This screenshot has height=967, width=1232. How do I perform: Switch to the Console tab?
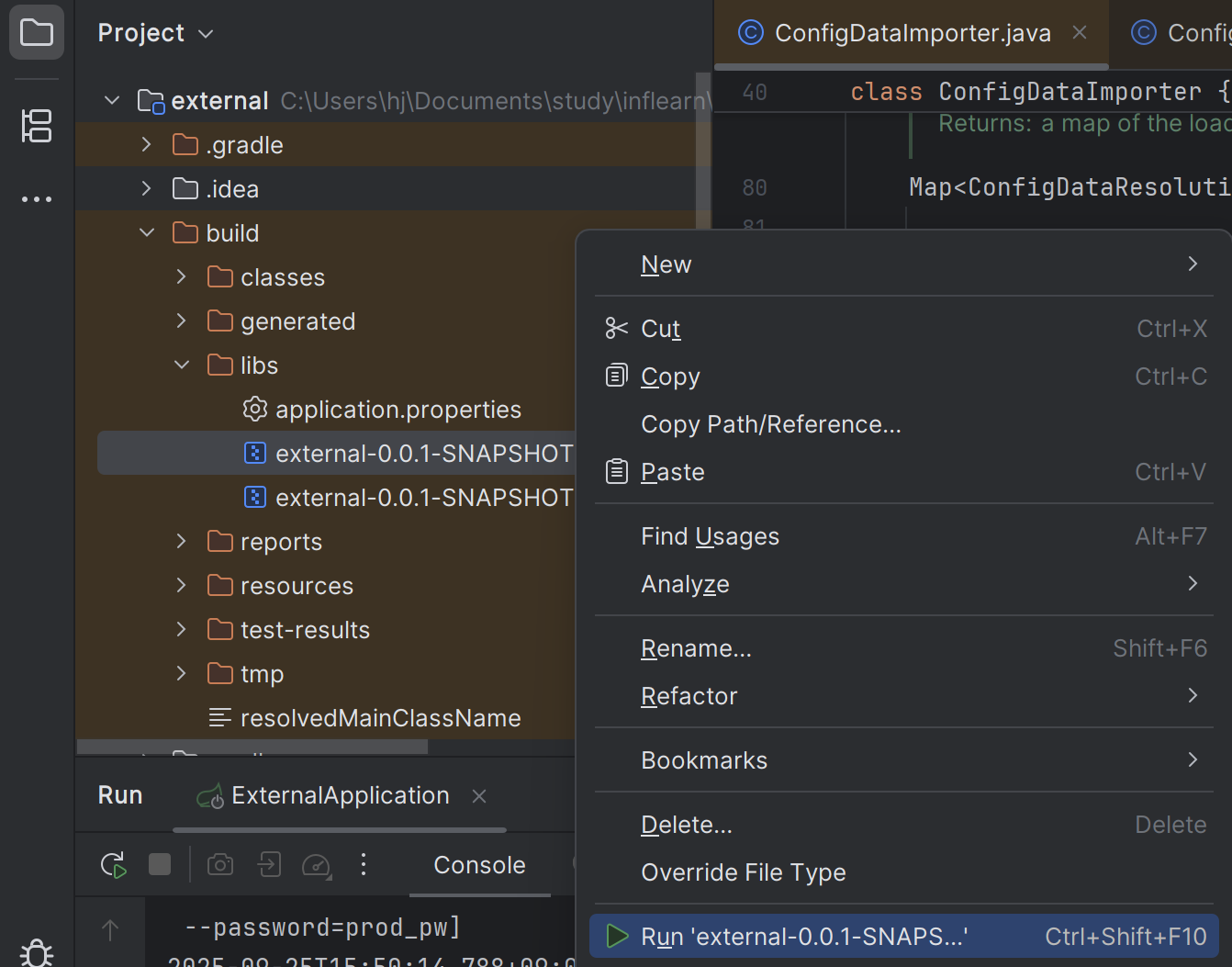479,865
